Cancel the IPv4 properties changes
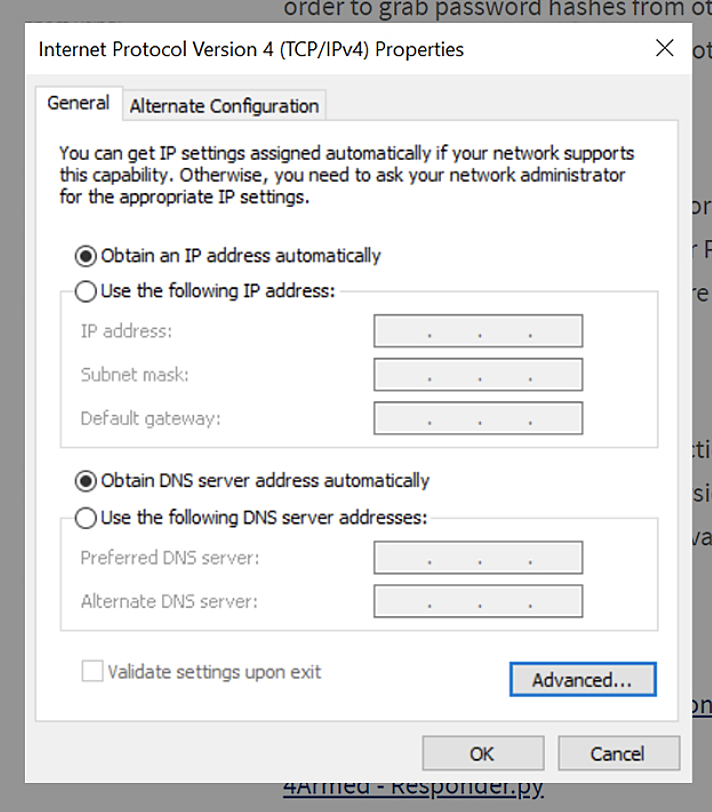Screen dimensions: 712x812 point(618,753)
